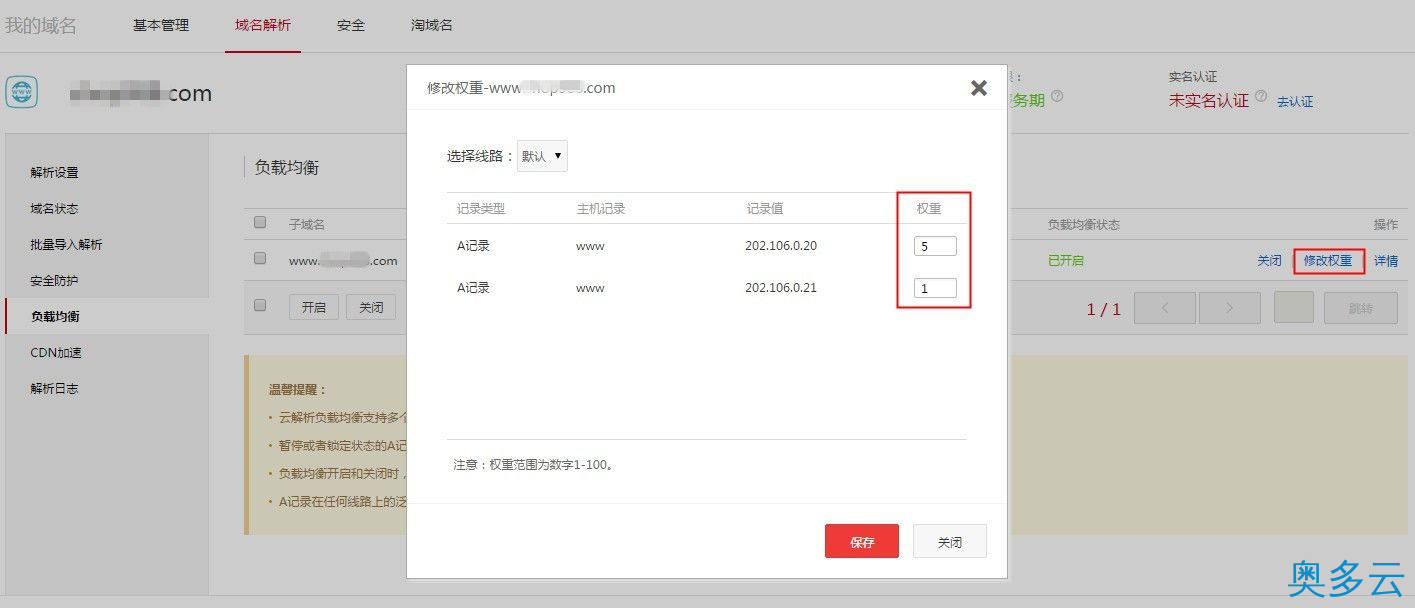
Task: Open the 选择线路 dropdown showing 默认
Action: tap(542, 156)
